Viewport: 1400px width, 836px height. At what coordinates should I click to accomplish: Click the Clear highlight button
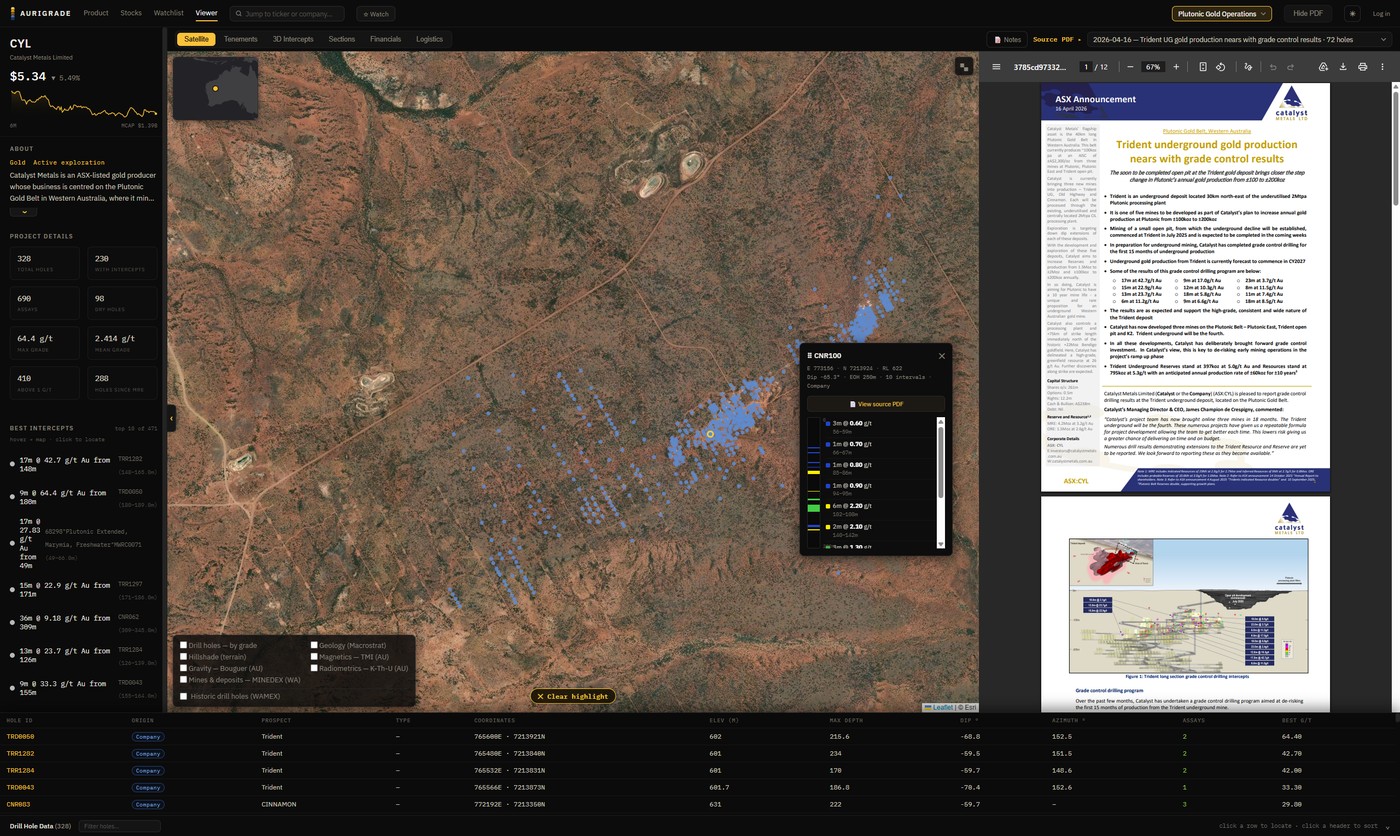(573, 696)
